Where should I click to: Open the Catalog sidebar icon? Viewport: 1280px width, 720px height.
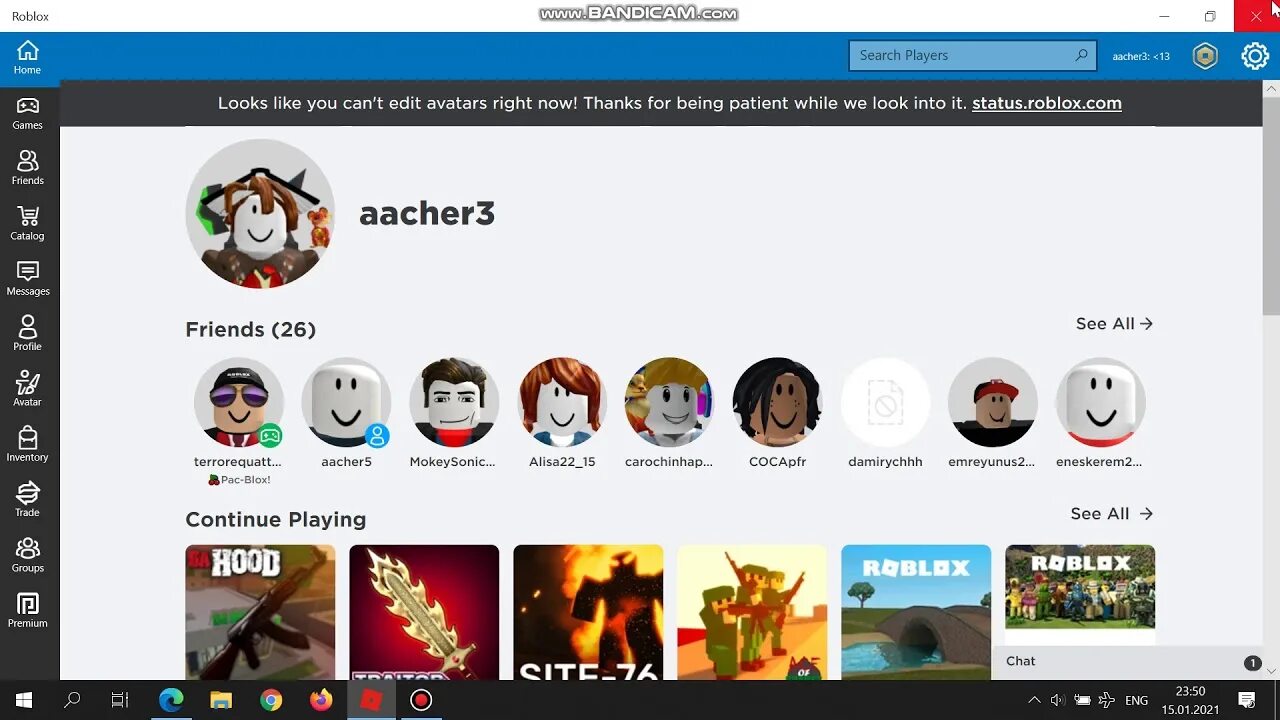[27, 224]
